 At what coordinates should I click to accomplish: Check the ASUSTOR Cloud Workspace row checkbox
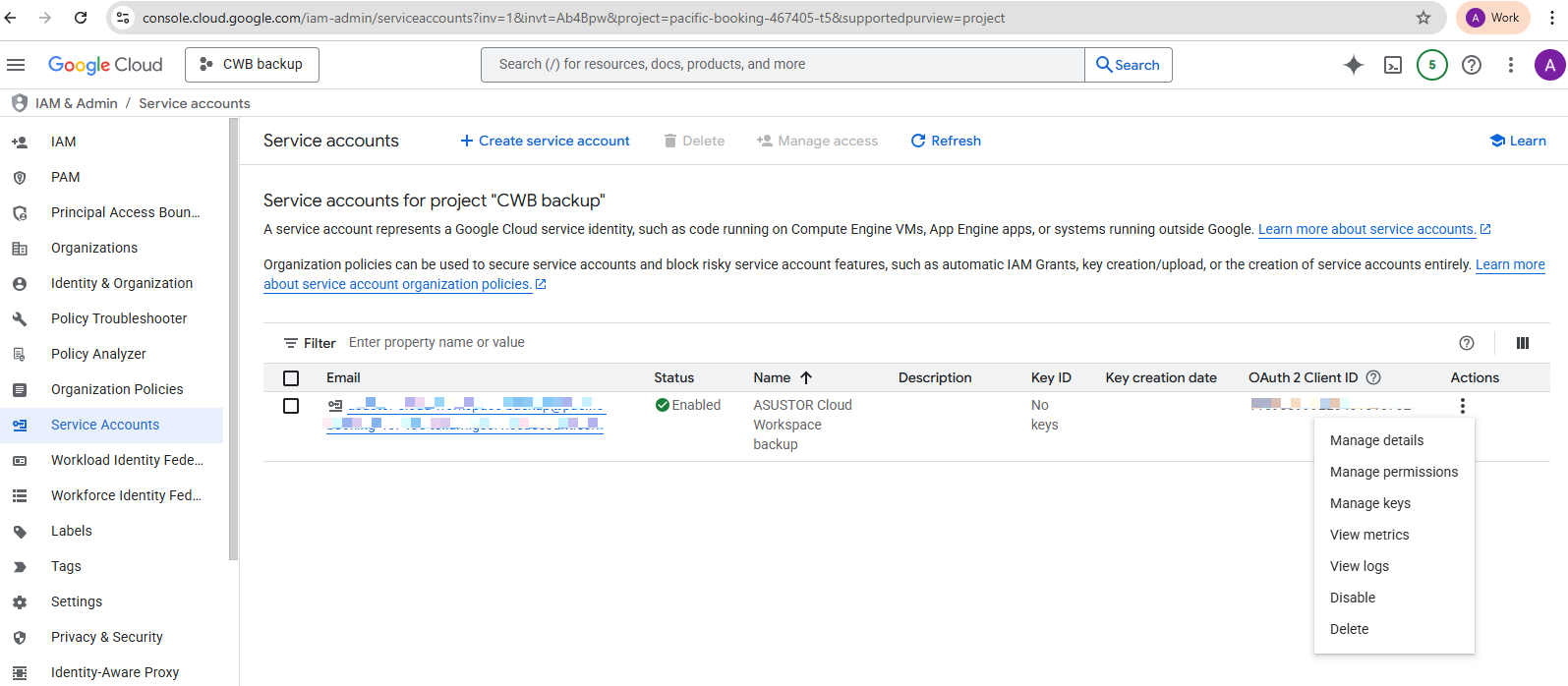[291, 406]
